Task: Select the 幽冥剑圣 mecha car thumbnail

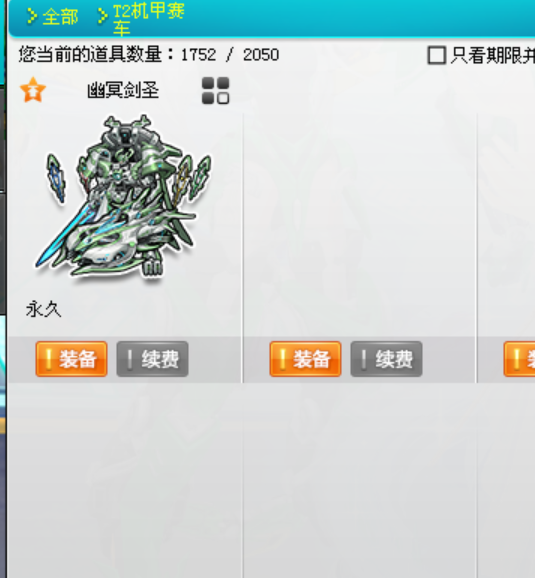Action: (123, 196)
